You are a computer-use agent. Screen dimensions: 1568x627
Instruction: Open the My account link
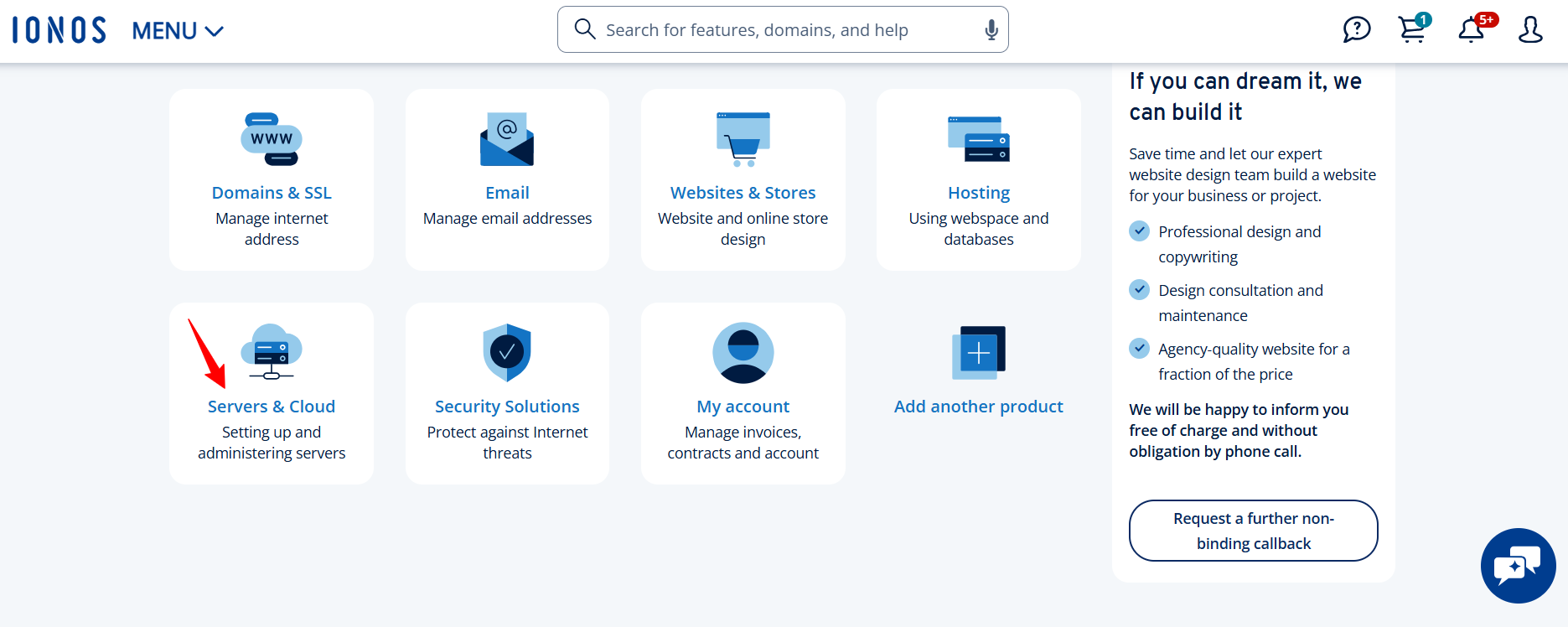coord(743,407)
